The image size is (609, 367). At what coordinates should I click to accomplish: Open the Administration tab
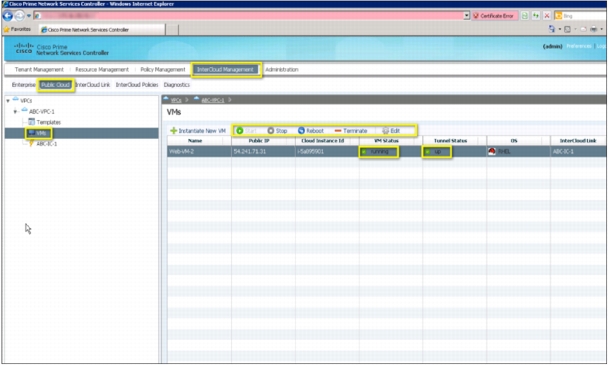(x=282, y=70)
